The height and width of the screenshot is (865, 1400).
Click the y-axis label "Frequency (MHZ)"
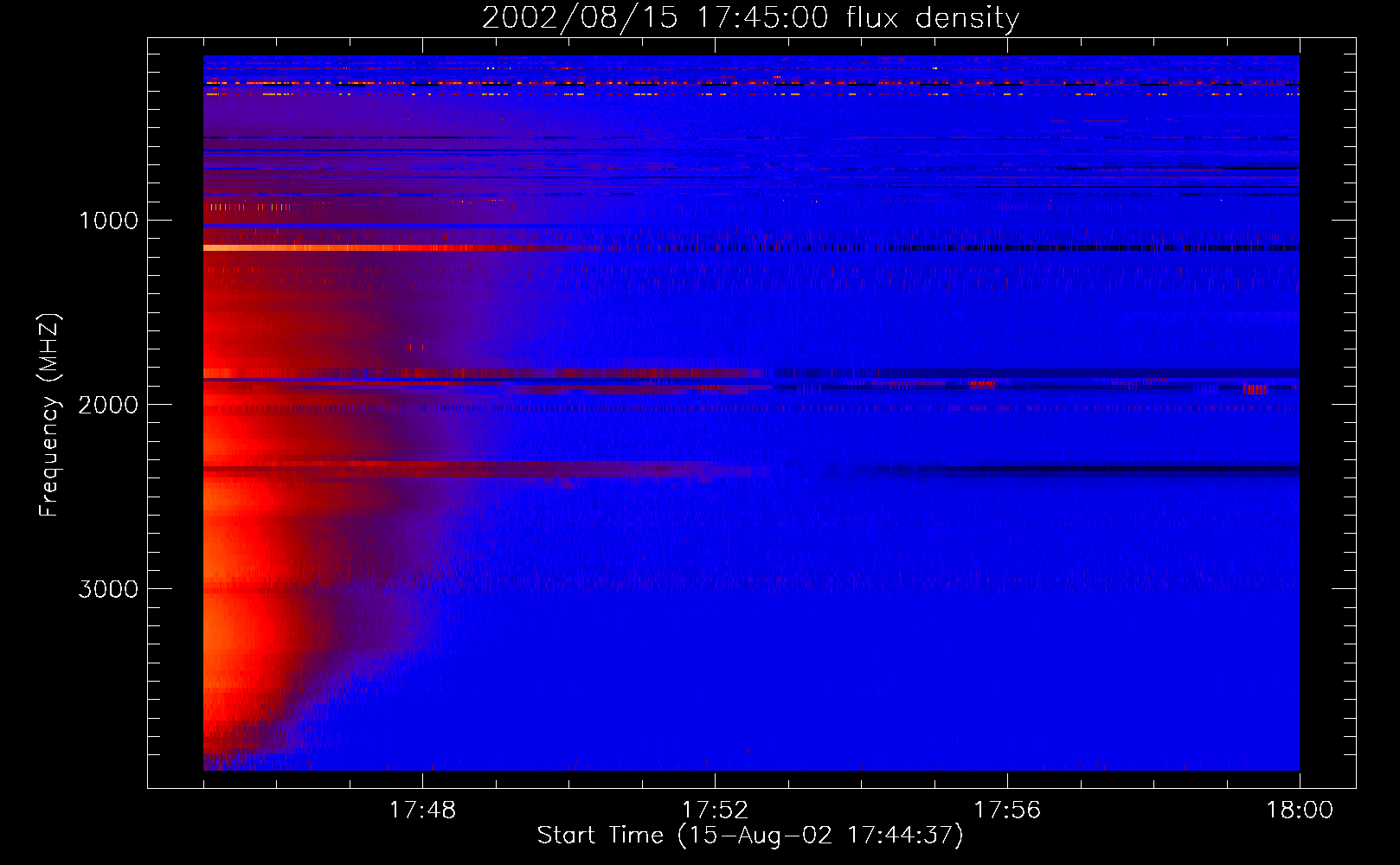click(49, 415)
